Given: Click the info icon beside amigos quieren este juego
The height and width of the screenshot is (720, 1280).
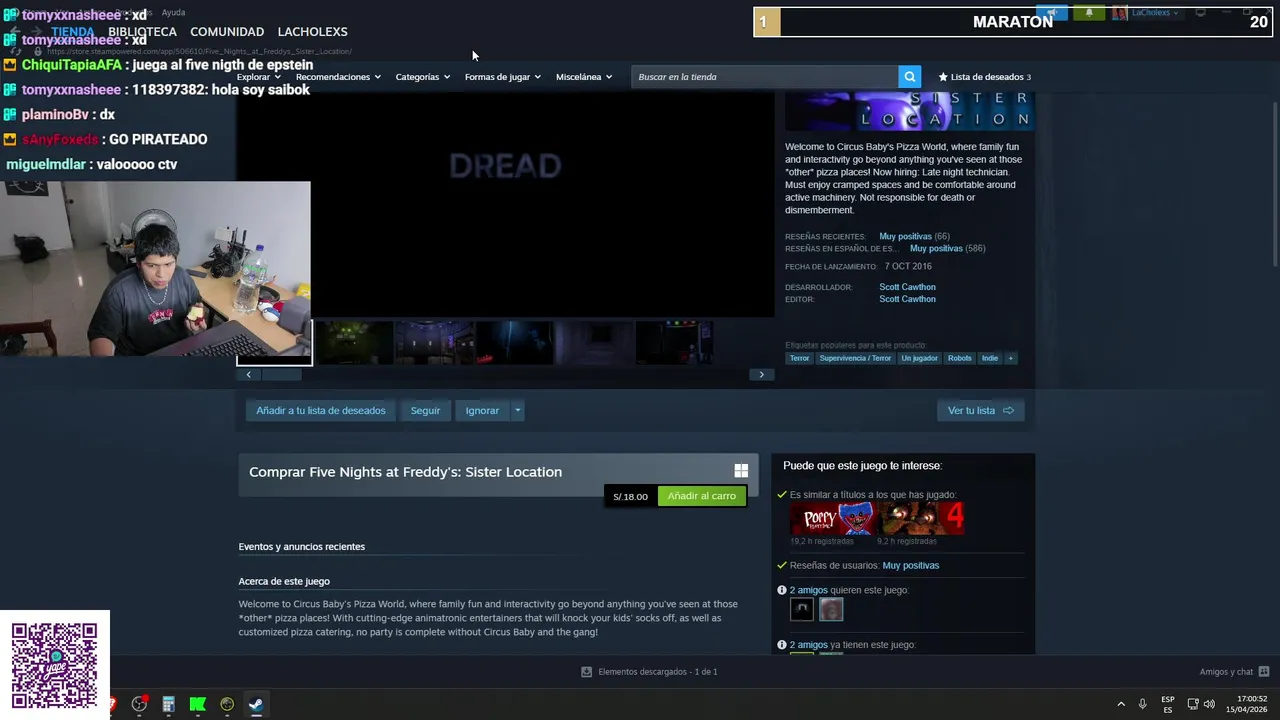Looking at the screenshot, I should click(x=782, y=590).
